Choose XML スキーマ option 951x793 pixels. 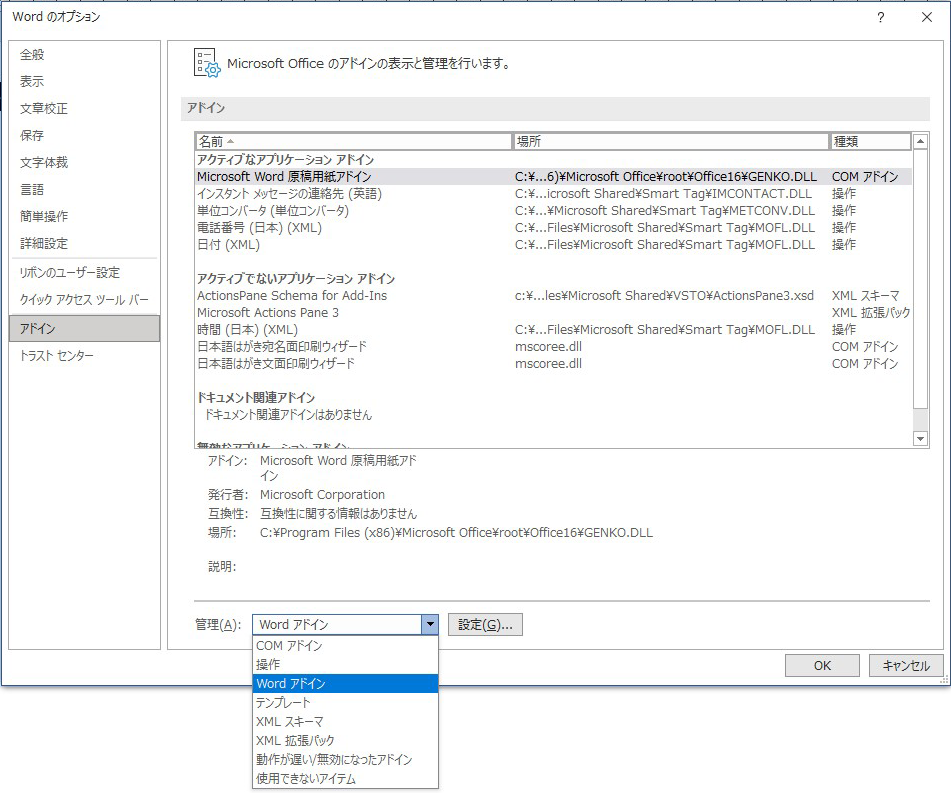345,721
